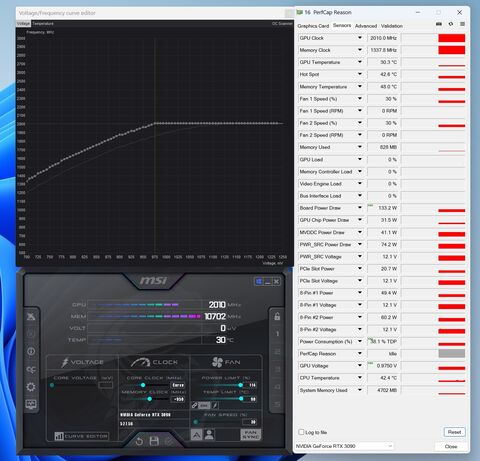480x461 pixels.
Task: Open the OC Scanner icon in Afterburner's sidebar
Action: (31, 369)
